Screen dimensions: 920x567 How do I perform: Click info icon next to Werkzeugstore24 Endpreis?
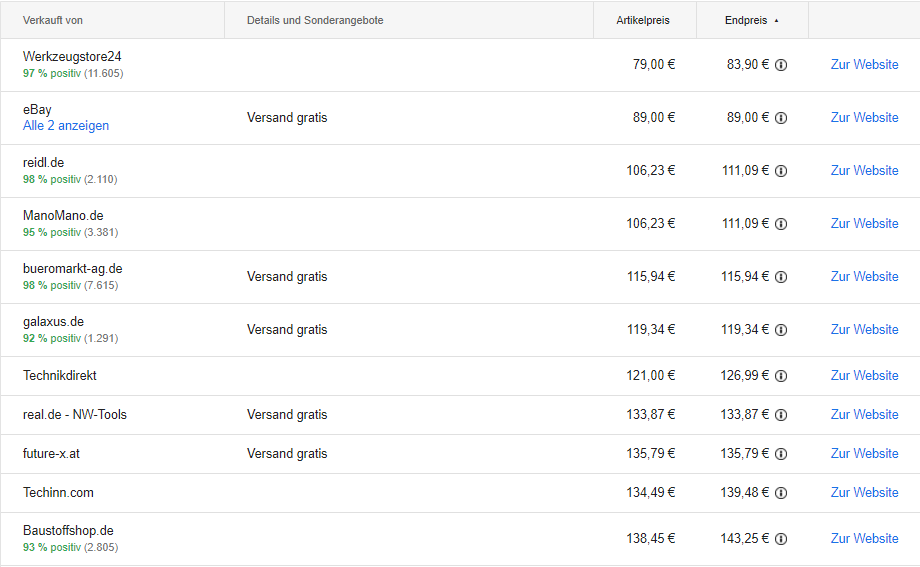pyautogui.click(x=781, y=65)
